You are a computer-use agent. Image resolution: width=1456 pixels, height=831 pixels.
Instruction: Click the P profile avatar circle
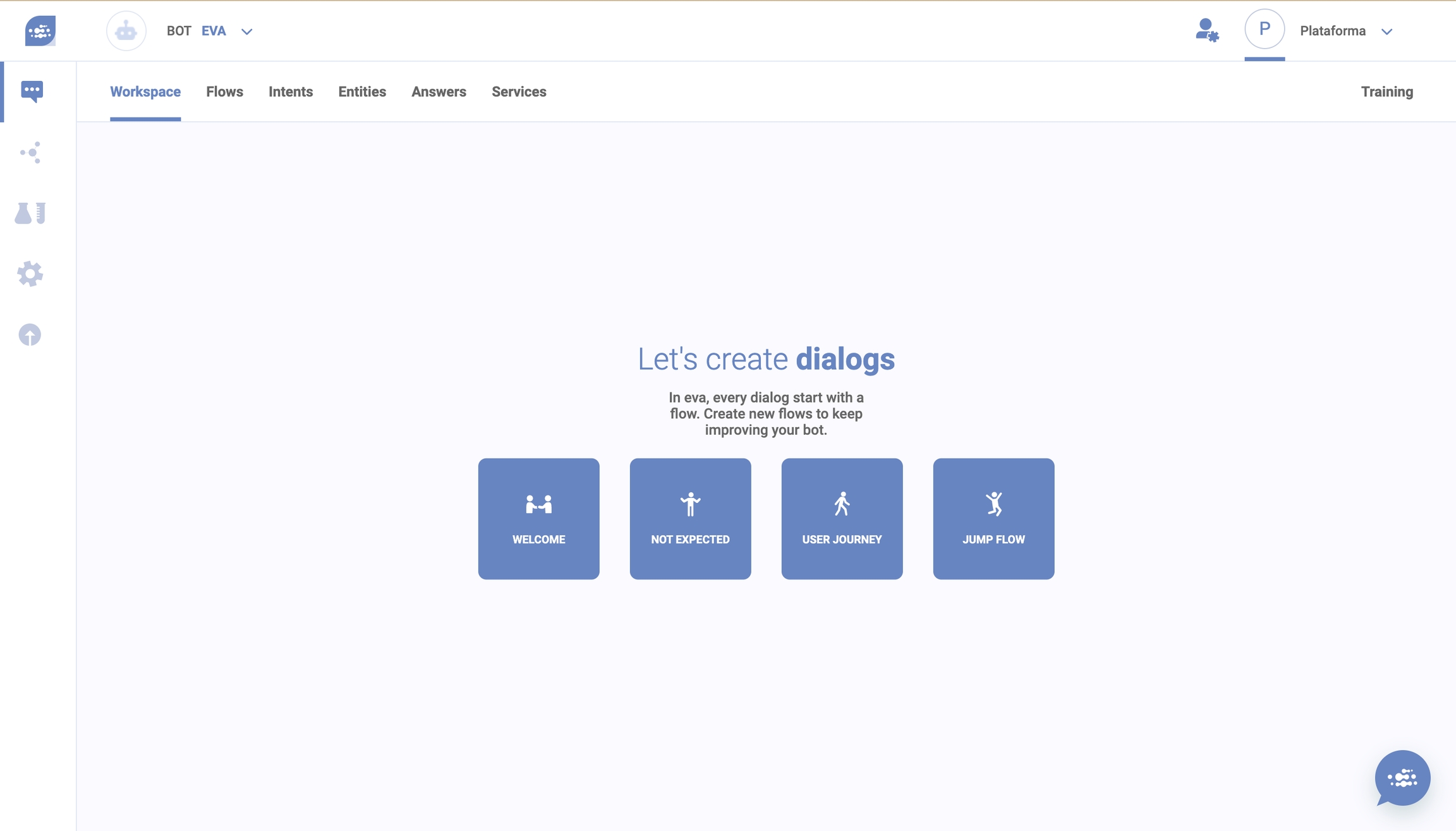pos(1264,29)
